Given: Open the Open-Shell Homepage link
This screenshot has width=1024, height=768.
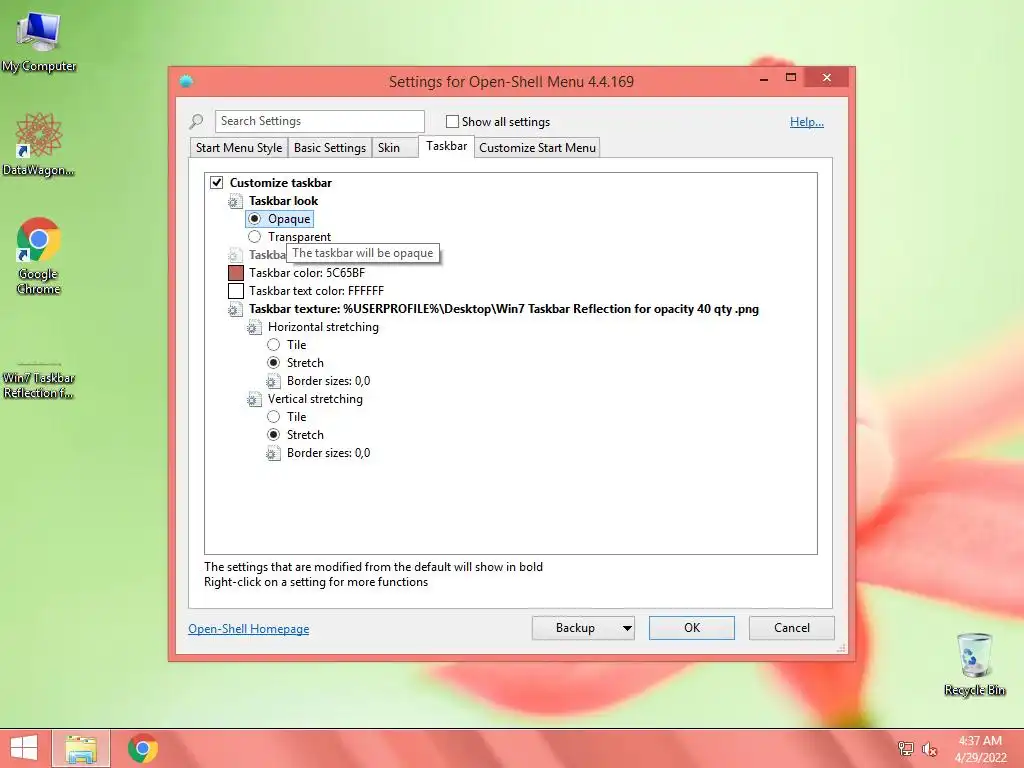Looking at the screenshot, I should 249,629.
